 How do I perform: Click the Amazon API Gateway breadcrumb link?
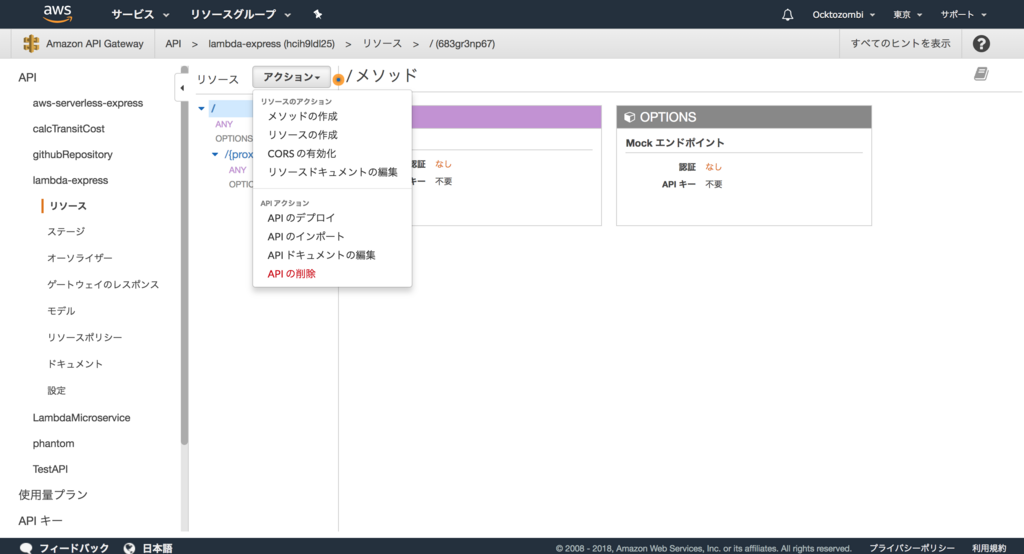[95, 44]
